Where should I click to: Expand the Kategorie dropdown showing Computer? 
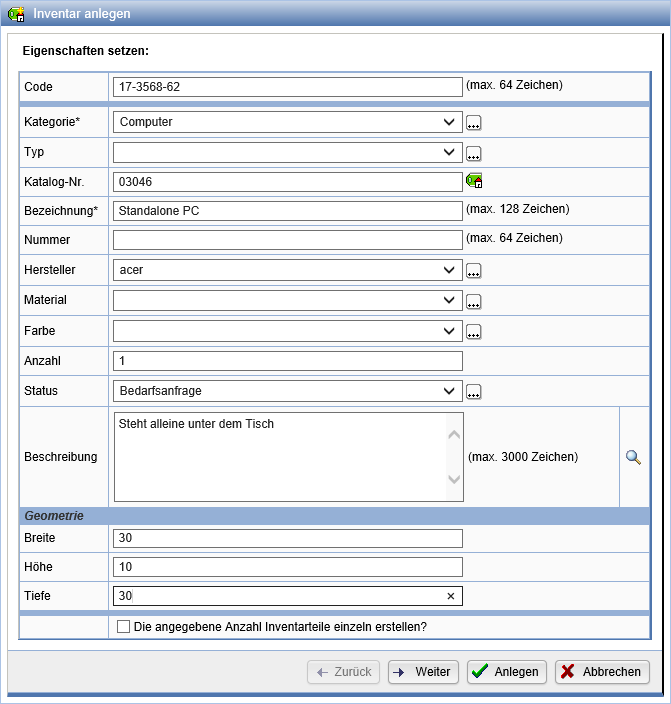288,122
